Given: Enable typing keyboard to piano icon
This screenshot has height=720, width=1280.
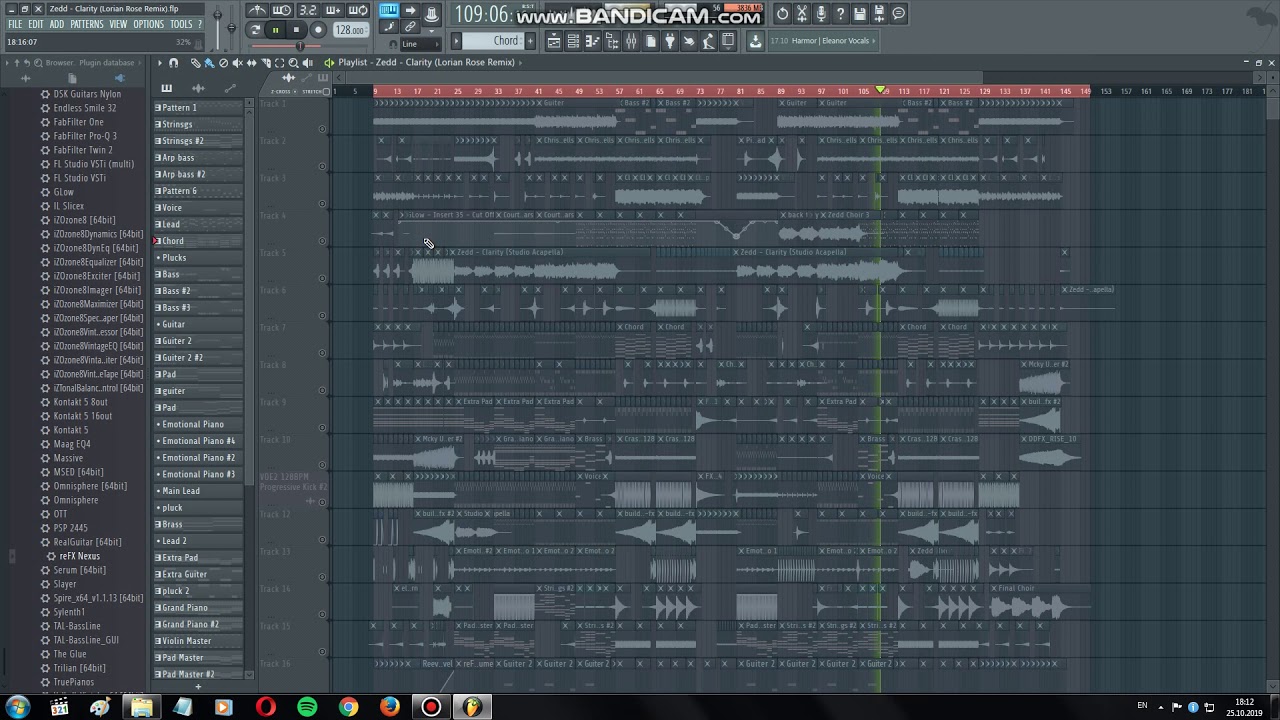Looking at the screenshot, I should (388, 11).
